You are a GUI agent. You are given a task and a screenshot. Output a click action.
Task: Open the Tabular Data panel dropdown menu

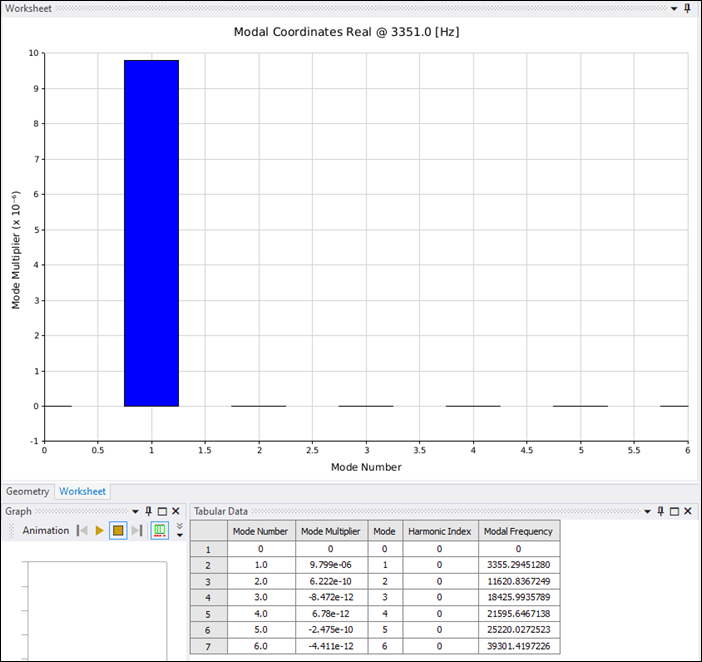click(x=649, y=511)
